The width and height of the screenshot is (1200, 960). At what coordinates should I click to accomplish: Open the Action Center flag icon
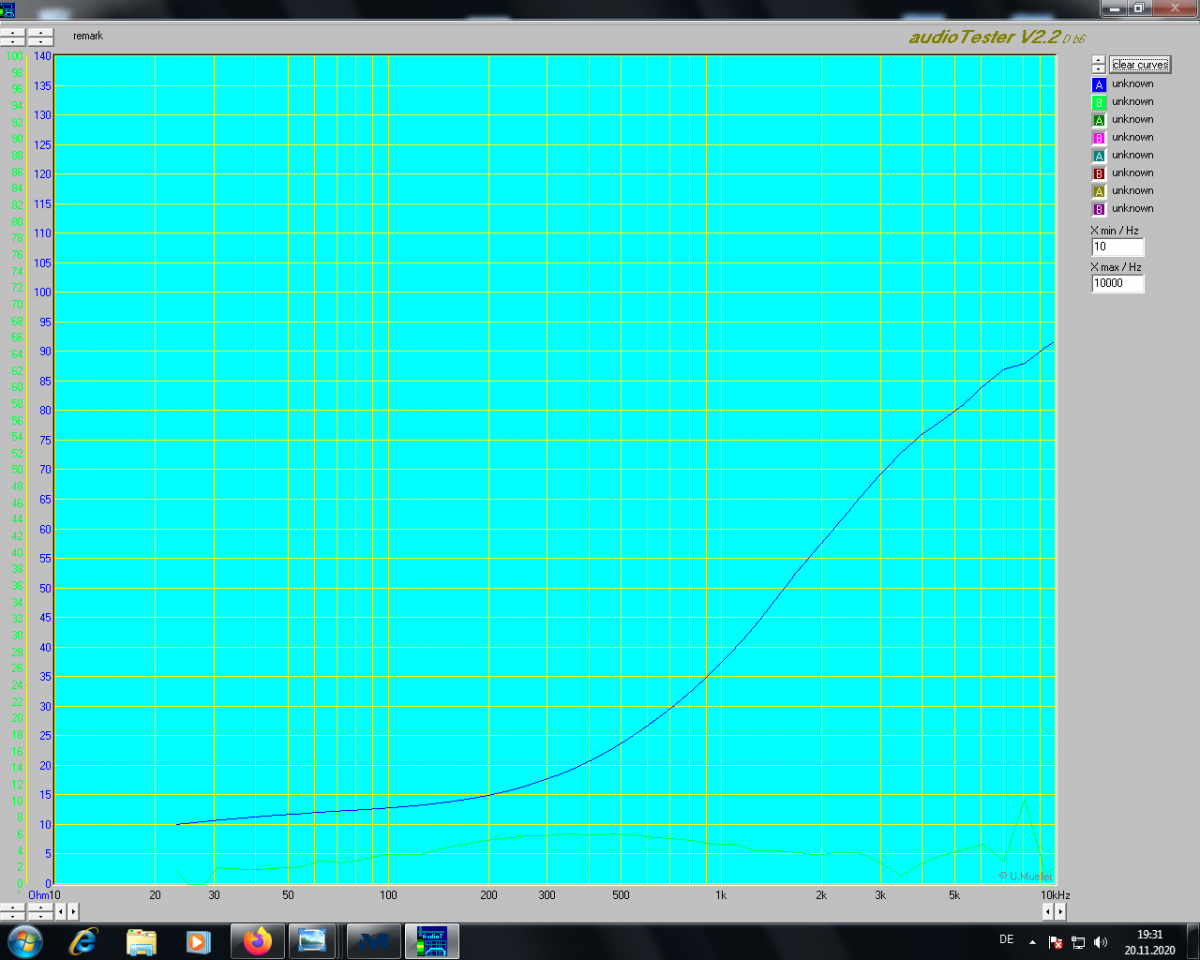[x=1055, y=941]
